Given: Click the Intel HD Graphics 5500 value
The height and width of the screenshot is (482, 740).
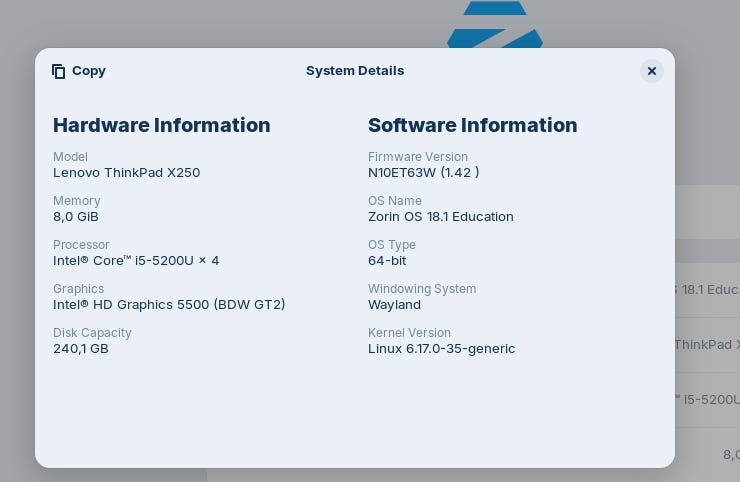Looking at the screenshot, I should click(x=169, y=304).
